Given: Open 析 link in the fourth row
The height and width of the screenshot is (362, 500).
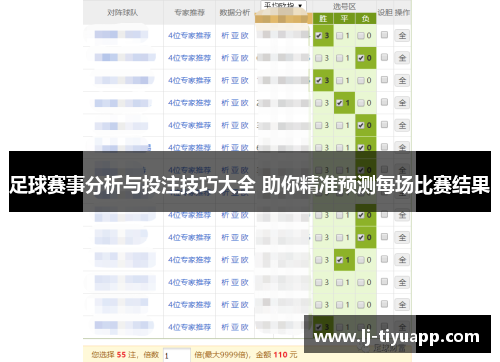Looking at the screenshot, I should tap(225, 103).
